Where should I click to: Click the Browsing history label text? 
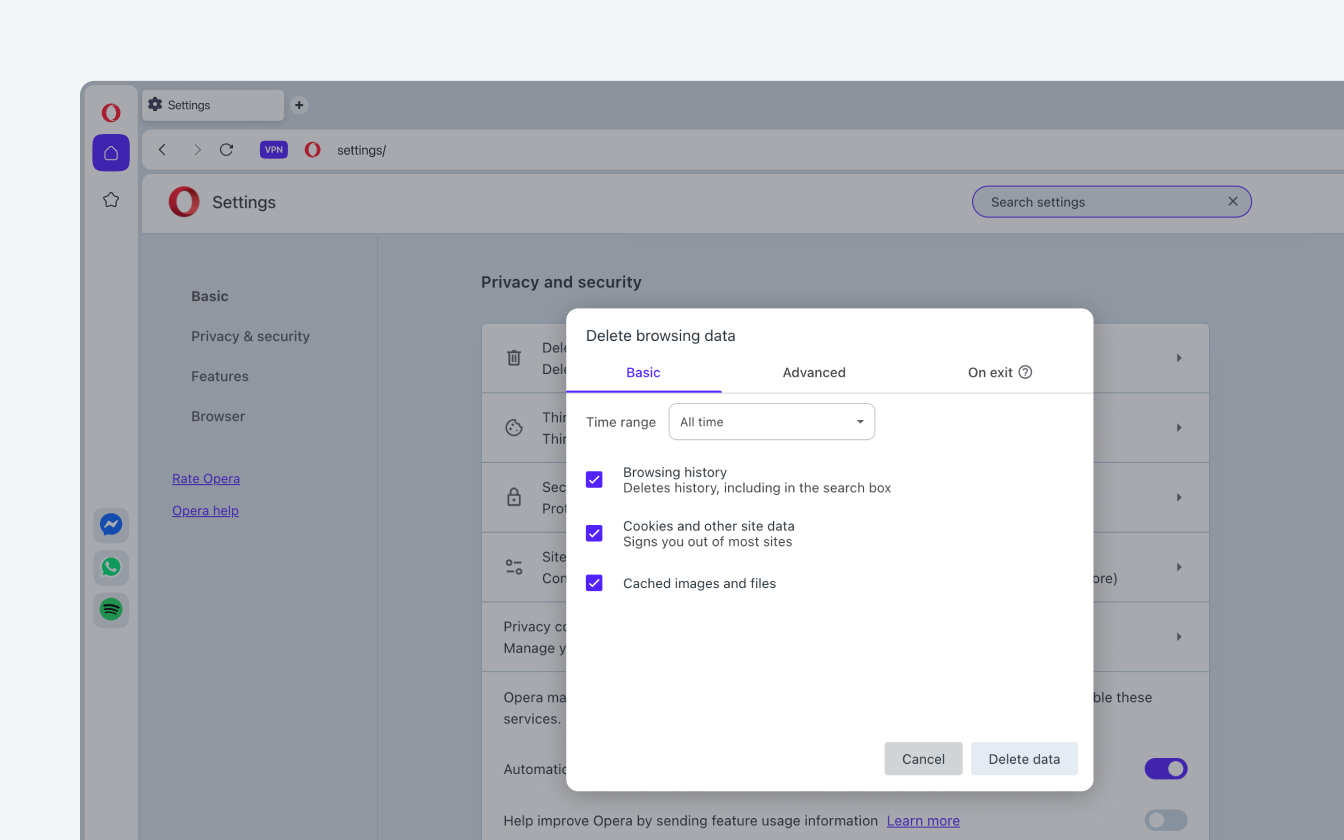click(675, 472)
